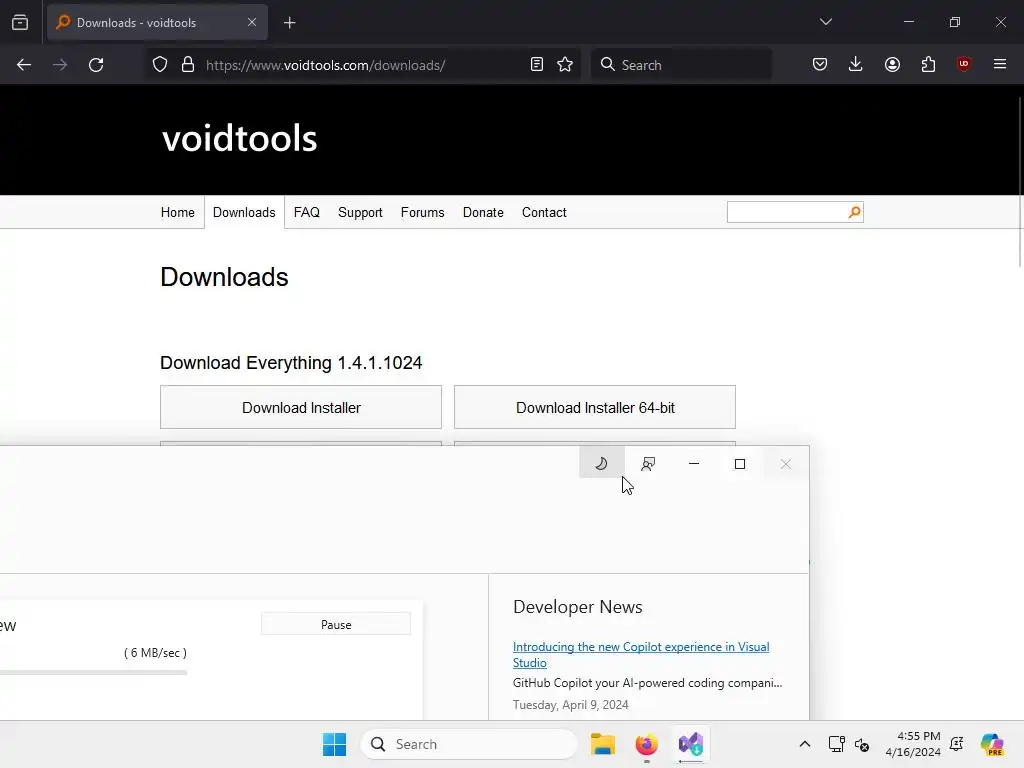Image resolution: width=1024 pixels, height=768 pixels.
Task: Maximize the Visual Studio Installer window
Action: [x=740, y=464]
